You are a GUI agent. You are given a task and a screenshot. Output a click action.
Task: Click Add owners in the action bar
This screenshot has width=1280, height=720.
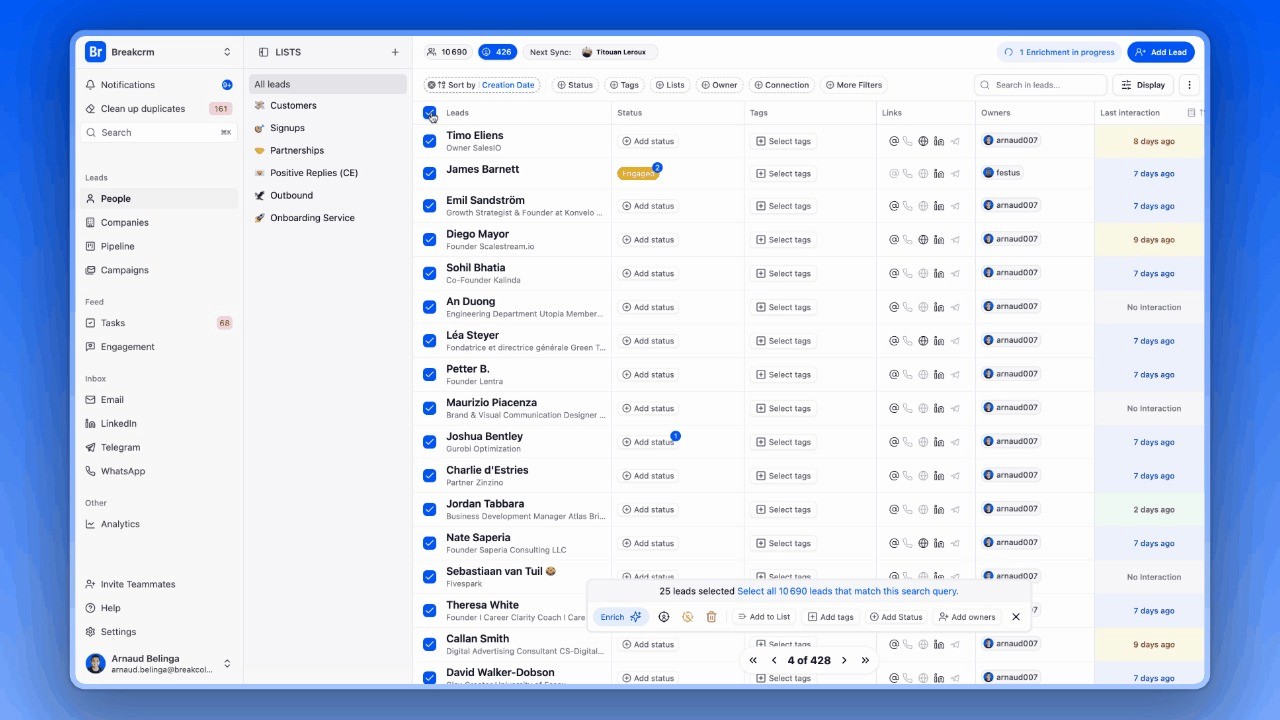(x=966, y=617)
